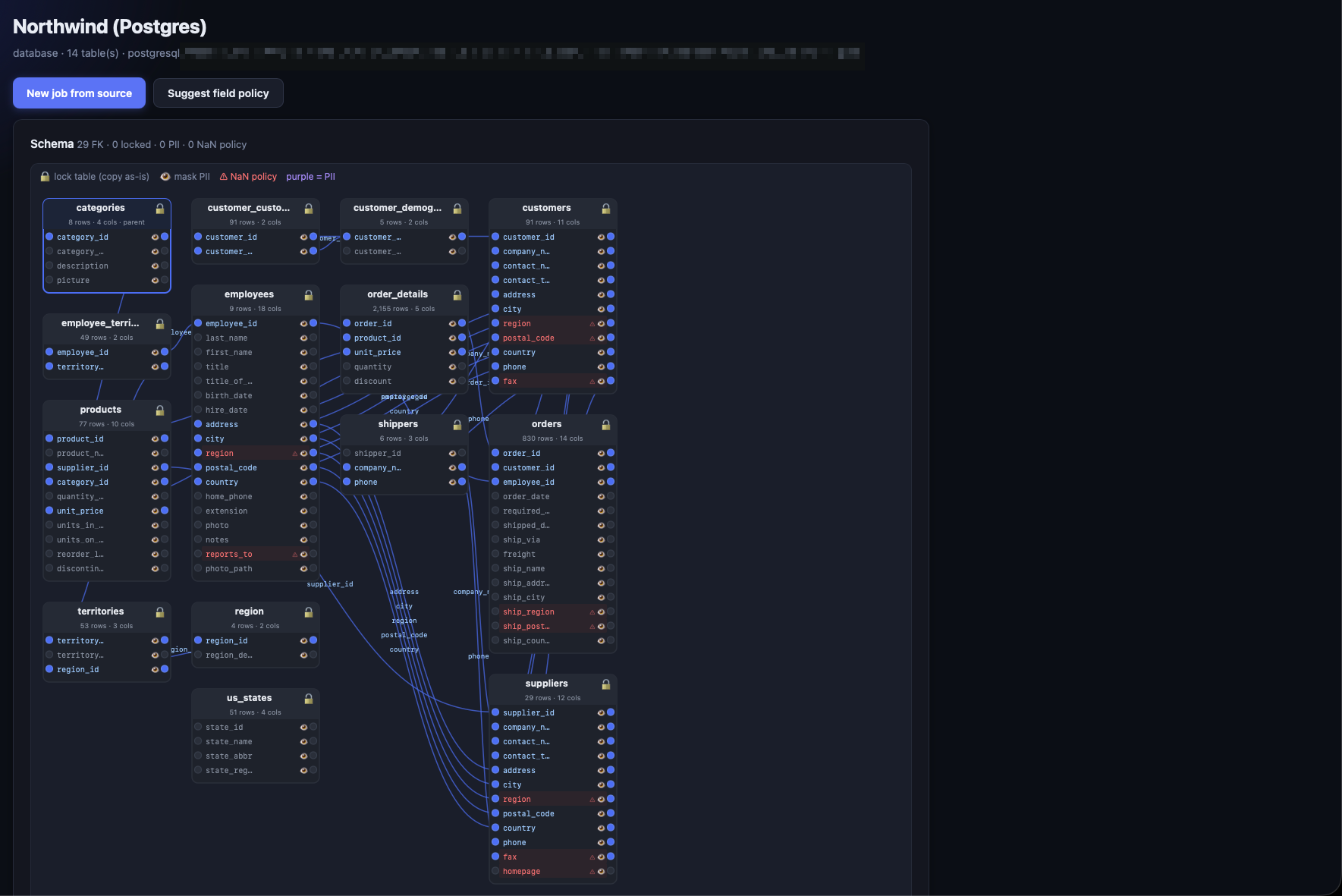The width and height of the screenshot is (1342, 896).
Task: Toggle mask PII on shippers phone
Action: pos(452,483)
